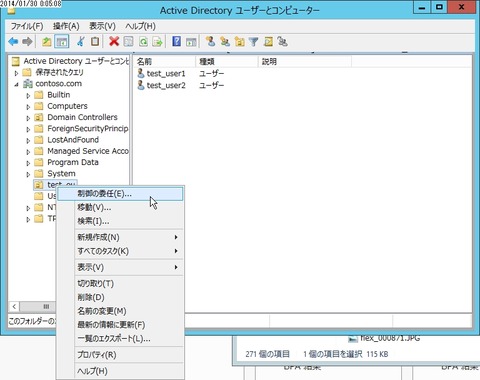Click the Up one level folder icon
Viewport: 480px width, 380px height.
47,42
